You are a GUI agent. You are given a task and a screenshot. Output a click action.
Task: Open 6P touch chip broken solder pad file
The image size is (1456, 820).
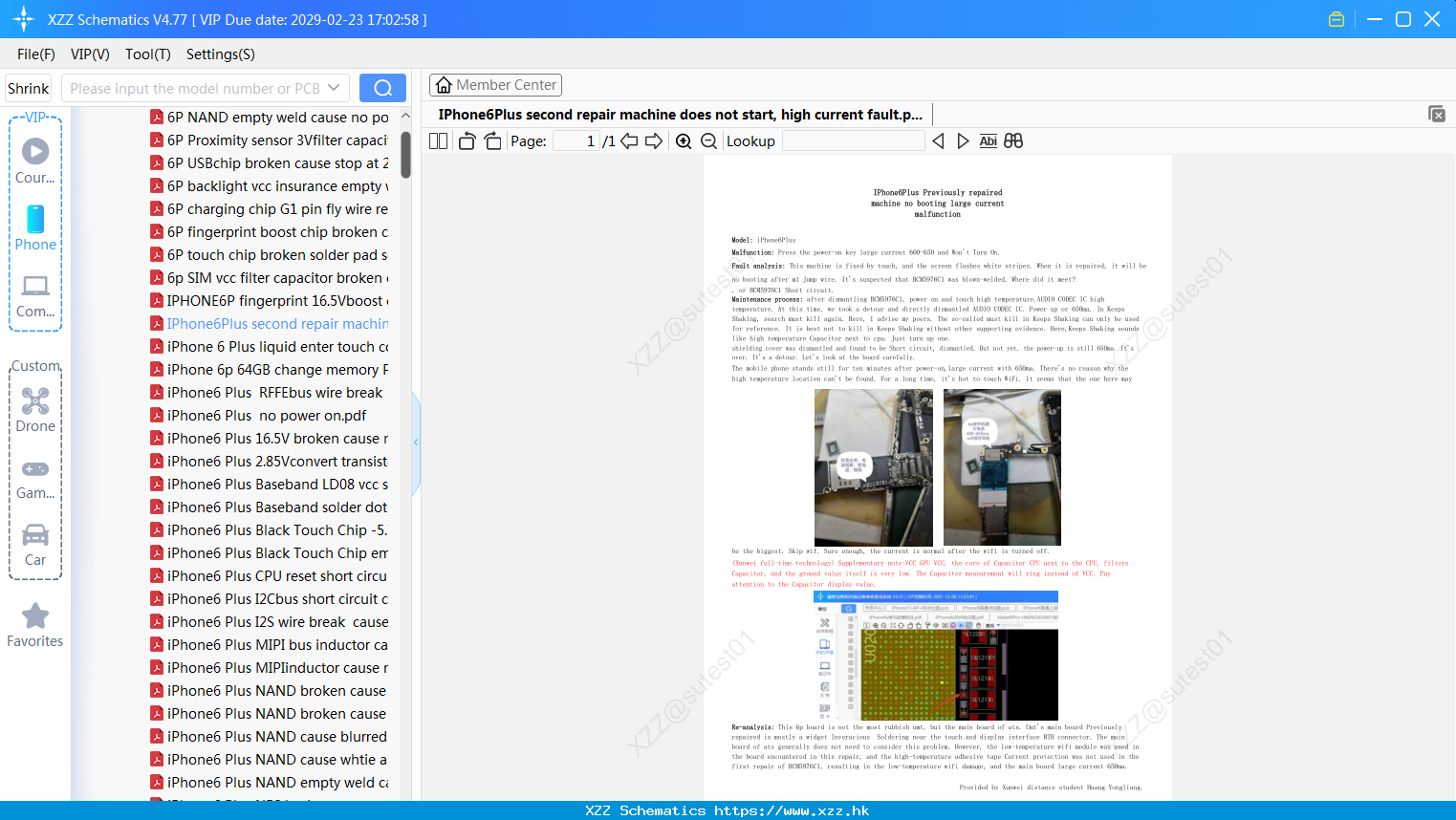[270, 255]
